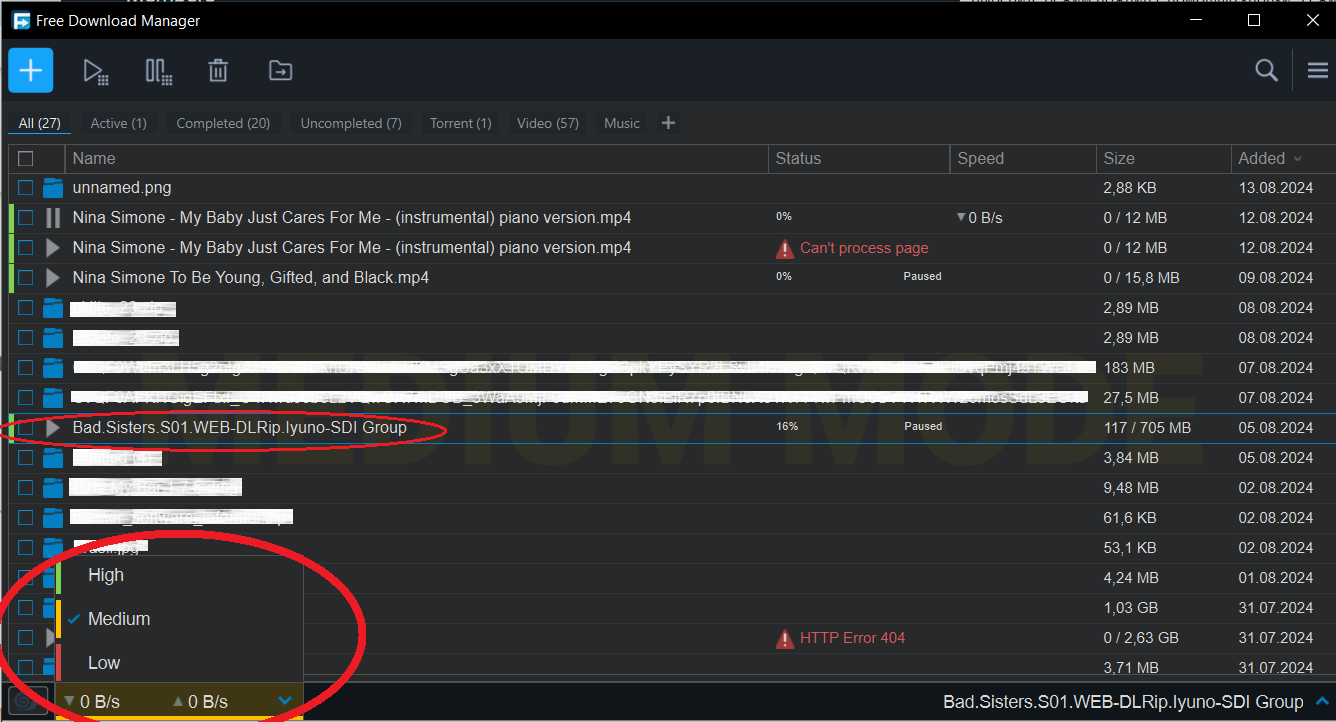The width and height of the screenshot is (1336, 722).
Task: Pause all downloads using the toolbar pause icon
Action: [x=158, y=71]
